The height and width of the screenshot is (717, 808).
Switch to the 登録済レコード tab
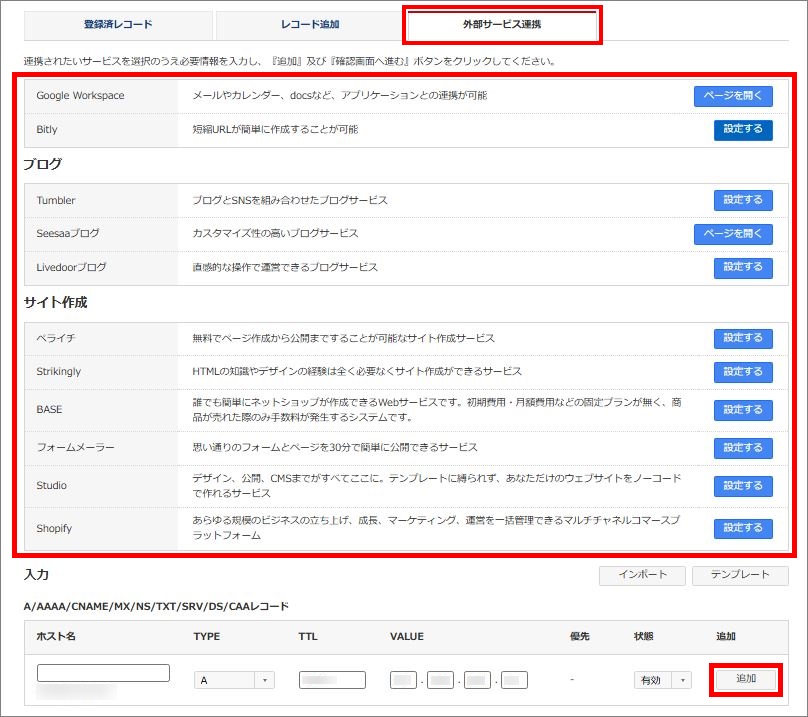click(118, 24)
